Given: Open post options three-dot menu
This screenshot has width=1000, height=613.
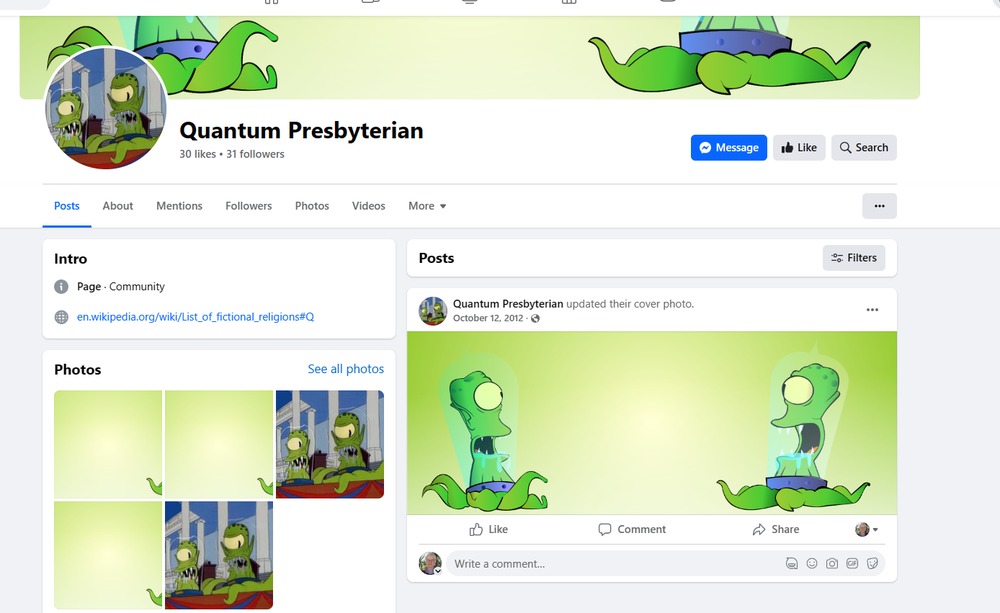Looking at the screenshot, I should coord(872,310).
